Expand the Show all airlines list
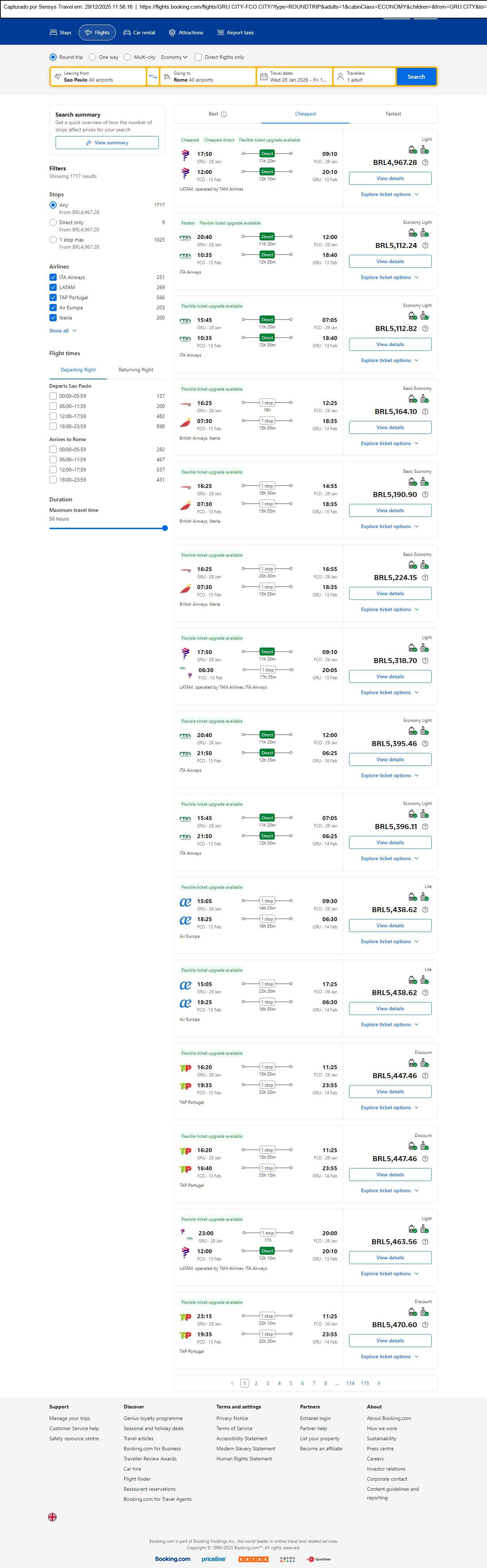This screenshot has width=487, height=1568. (x=63, y=331)
